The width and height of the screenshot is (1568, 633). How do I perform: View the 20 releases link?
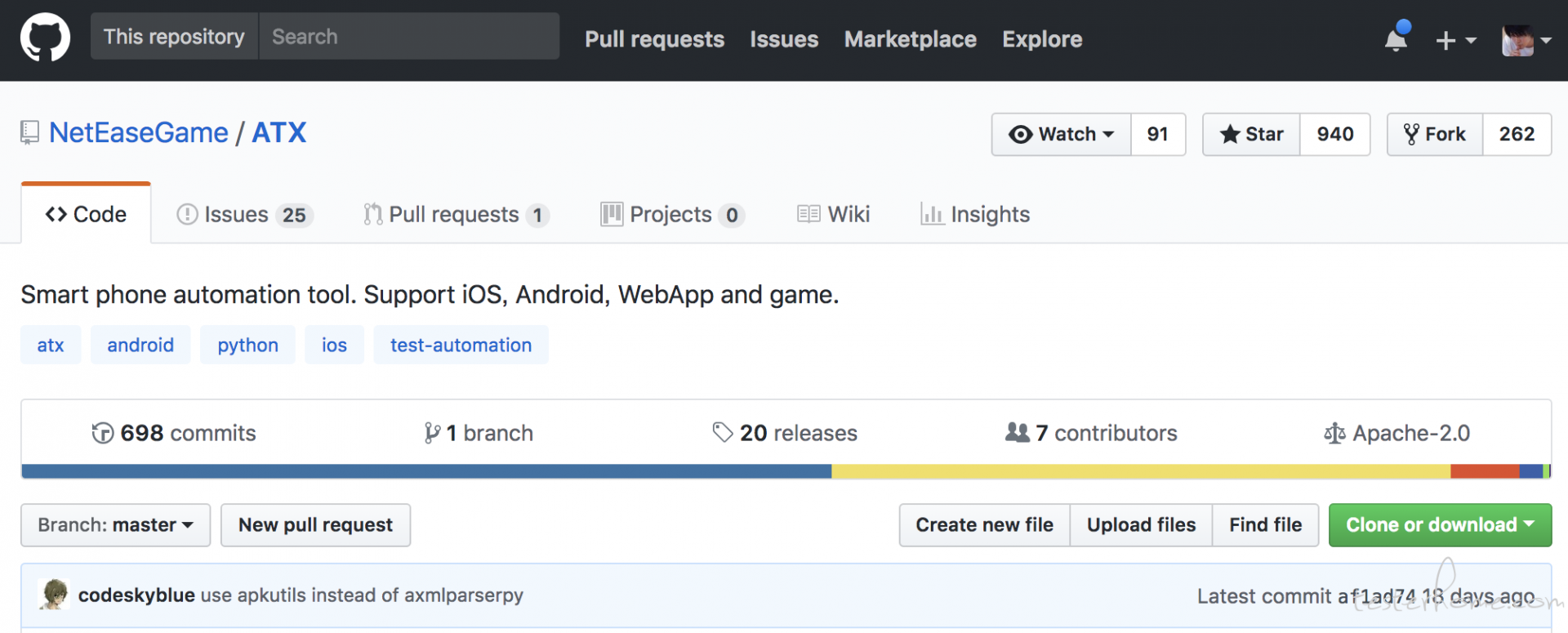point(785,433)
